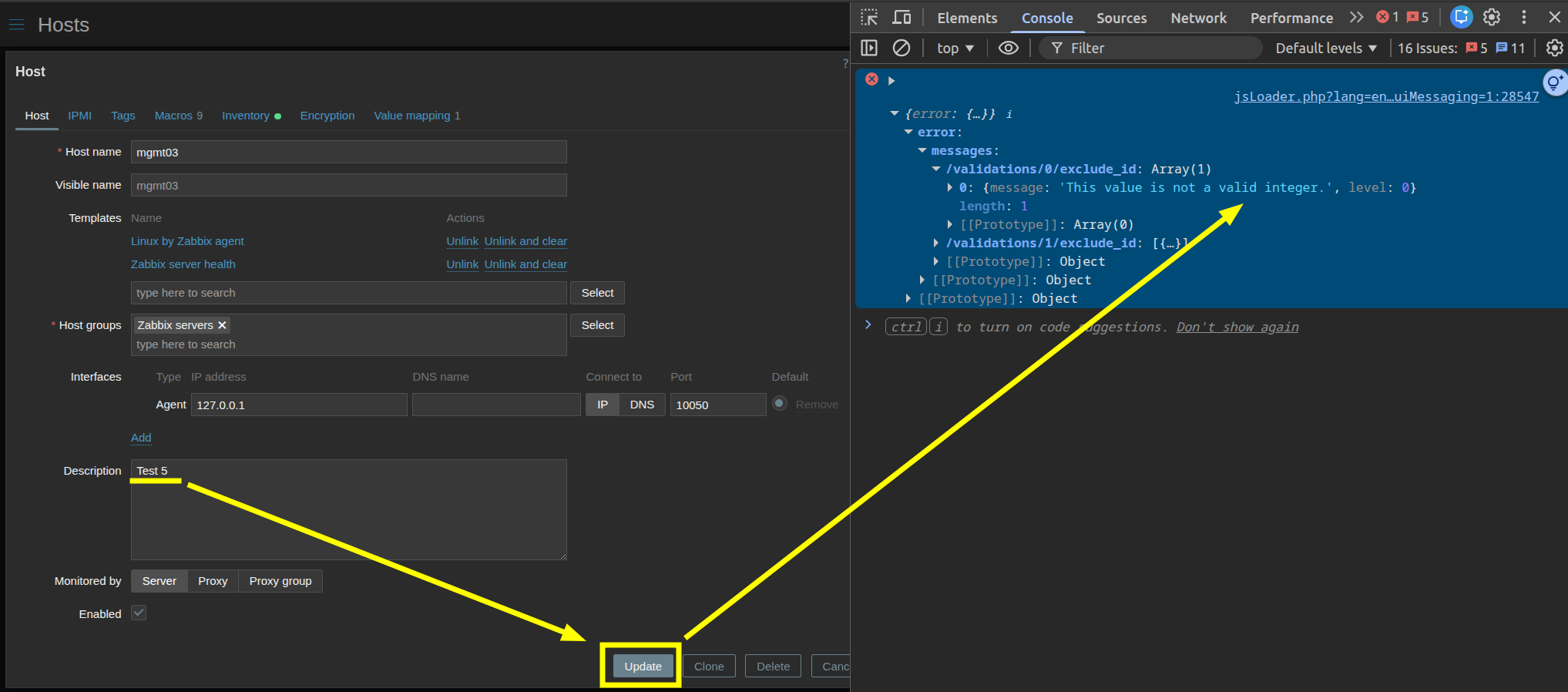
Task: Expand the /validations/1/exclude_id entry
Action: (936, 243)
